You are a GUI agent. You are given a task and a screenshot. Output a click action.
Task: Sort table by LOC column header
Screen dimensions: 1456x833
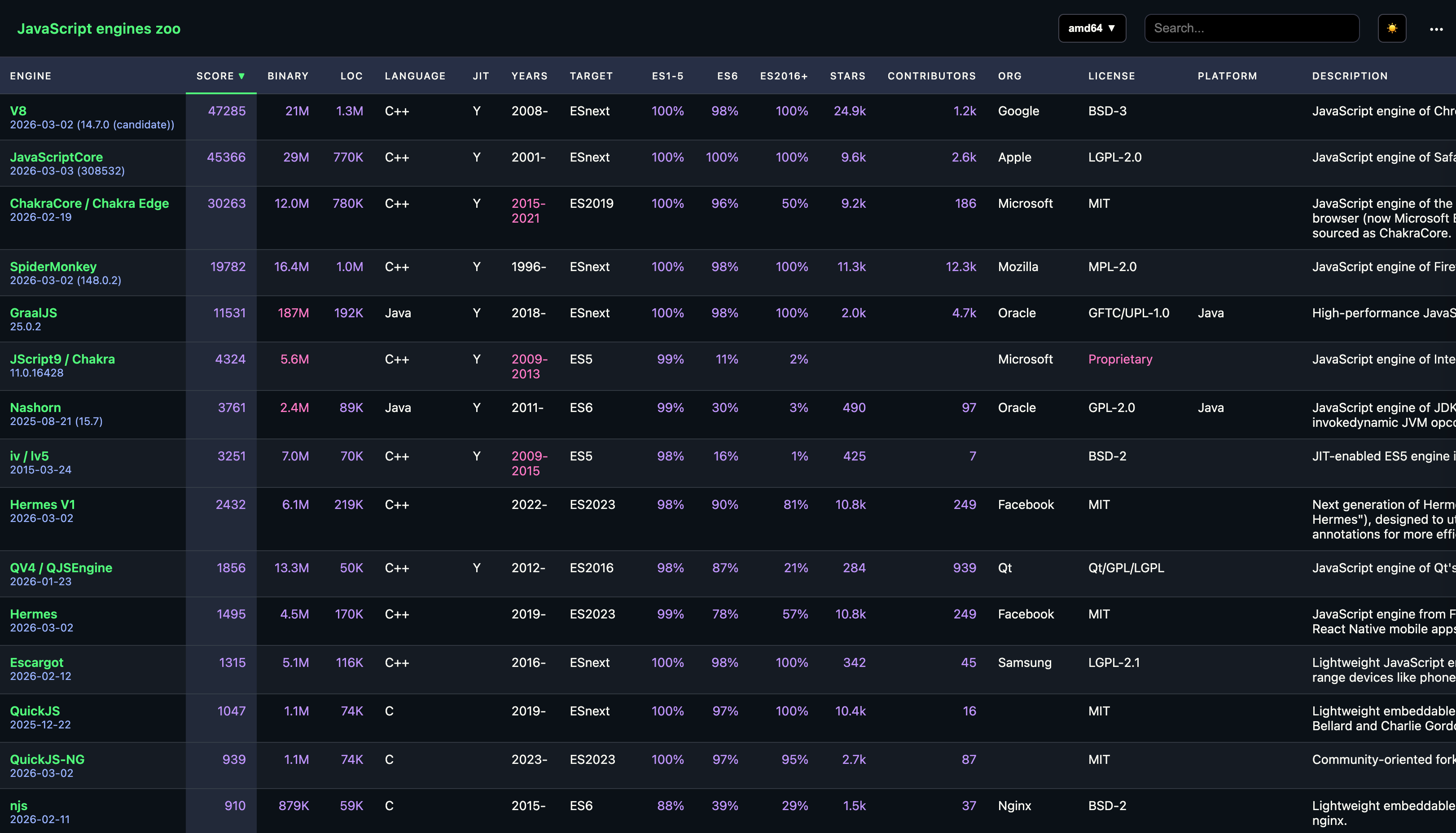click(x=351, y=76)
